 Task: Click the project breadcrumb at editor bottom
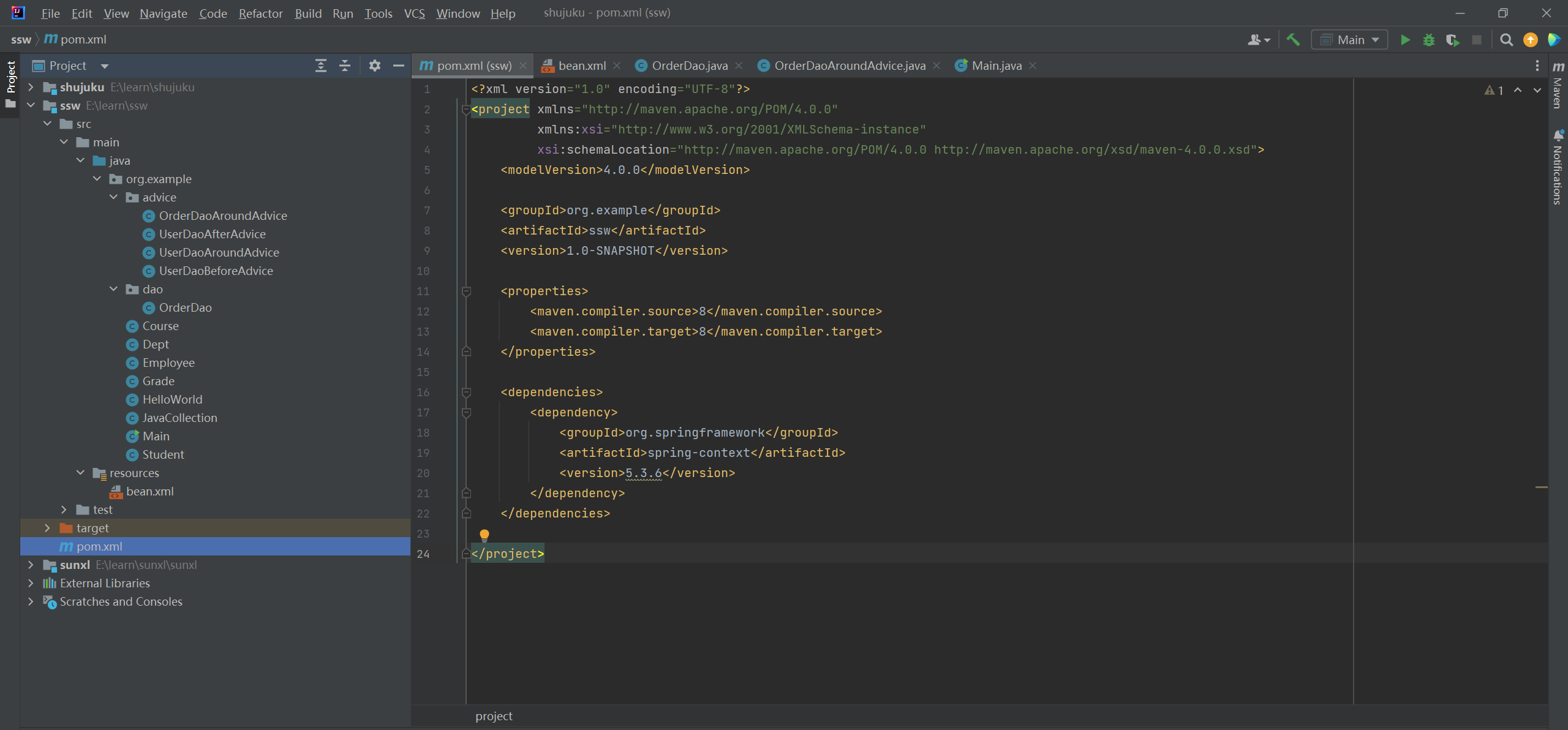coord(494,716)
